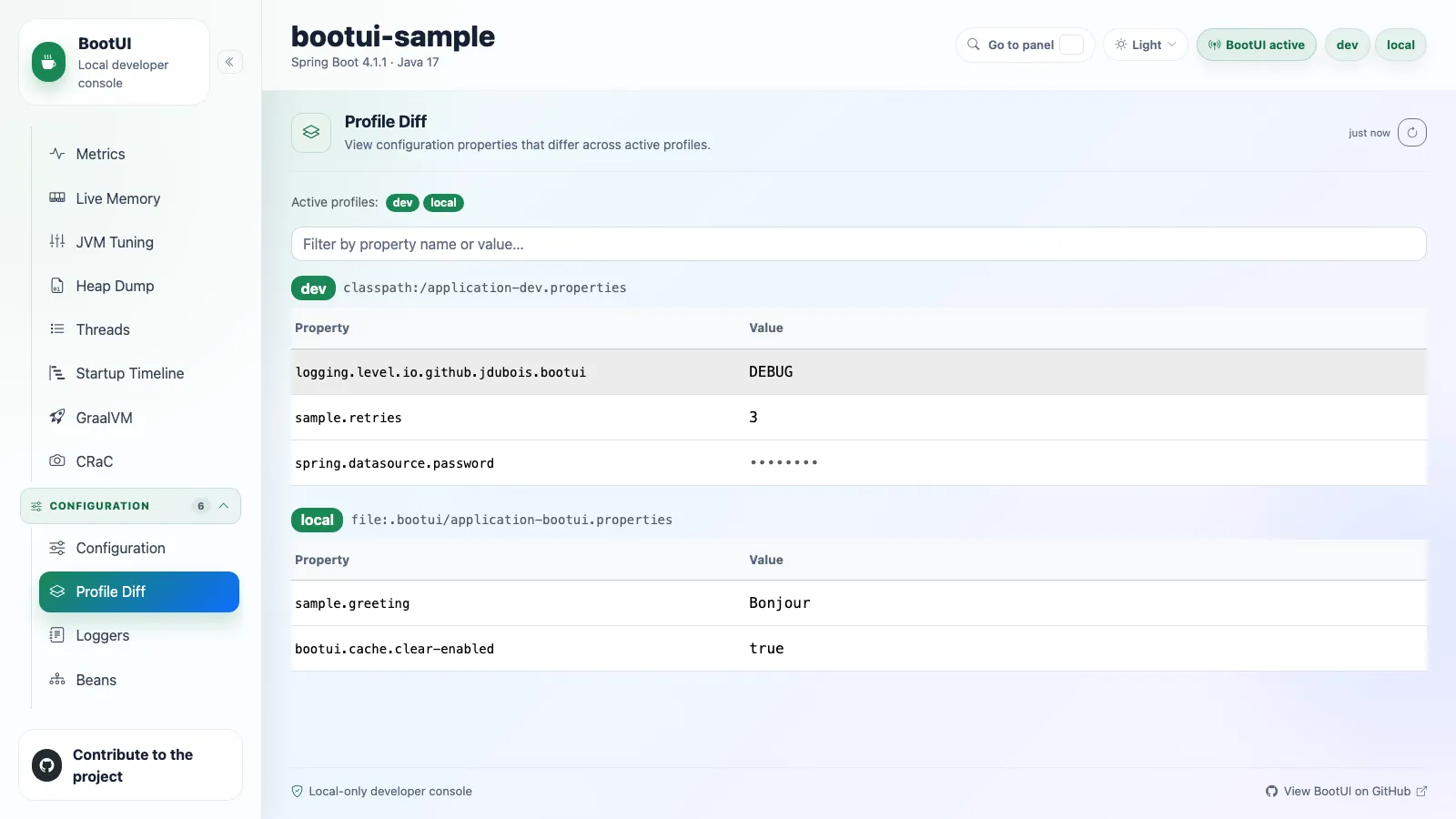This screenshot has width=1456, height=819.
Task: Open the Light theme dropdown
Action: pyautogui.click(x=1146, y=45)
